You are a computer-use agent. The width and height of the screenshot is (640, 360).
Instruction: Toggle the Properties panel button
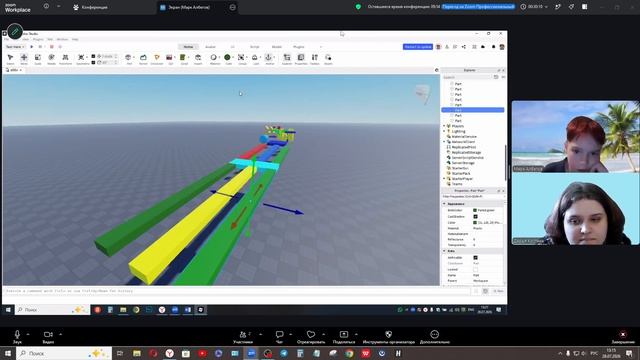301,59
